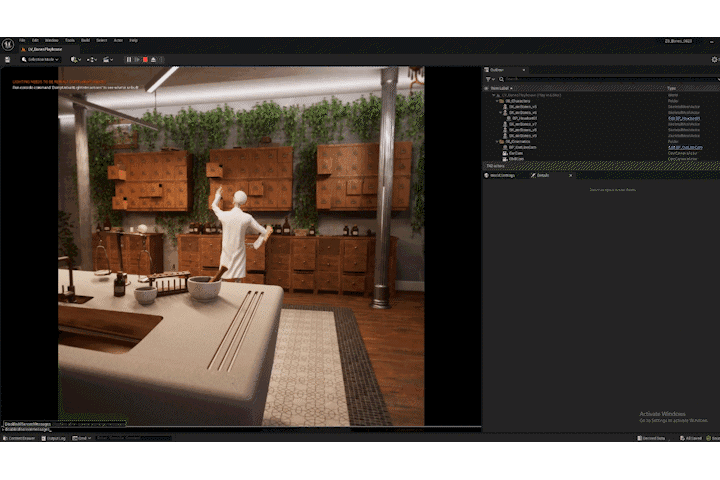The image size is (720, 480).
Task: Advance a single frame
Action: (x=137, y=60)
